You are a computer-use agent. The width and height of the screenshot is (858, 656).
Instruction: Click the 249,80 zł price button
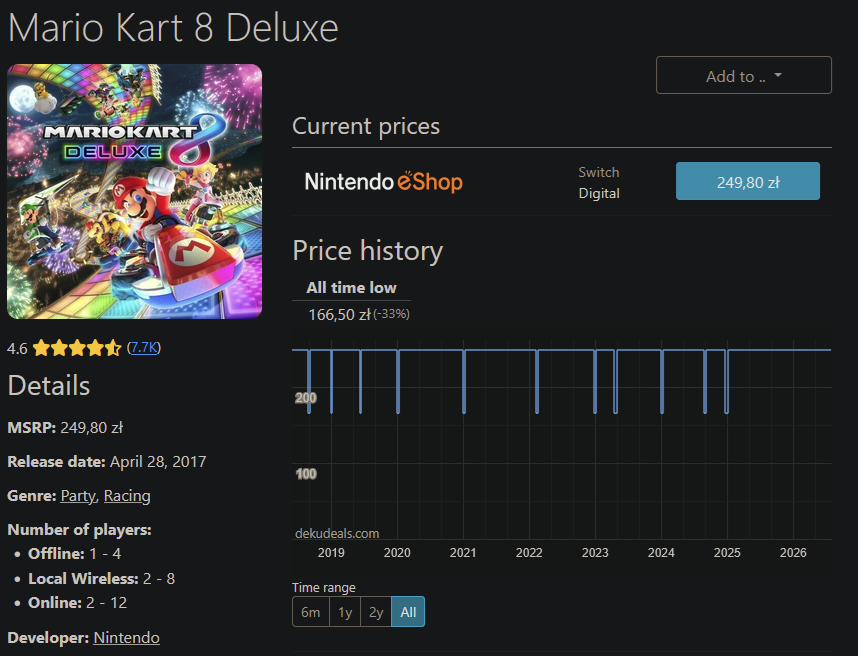tap(747, 181)
